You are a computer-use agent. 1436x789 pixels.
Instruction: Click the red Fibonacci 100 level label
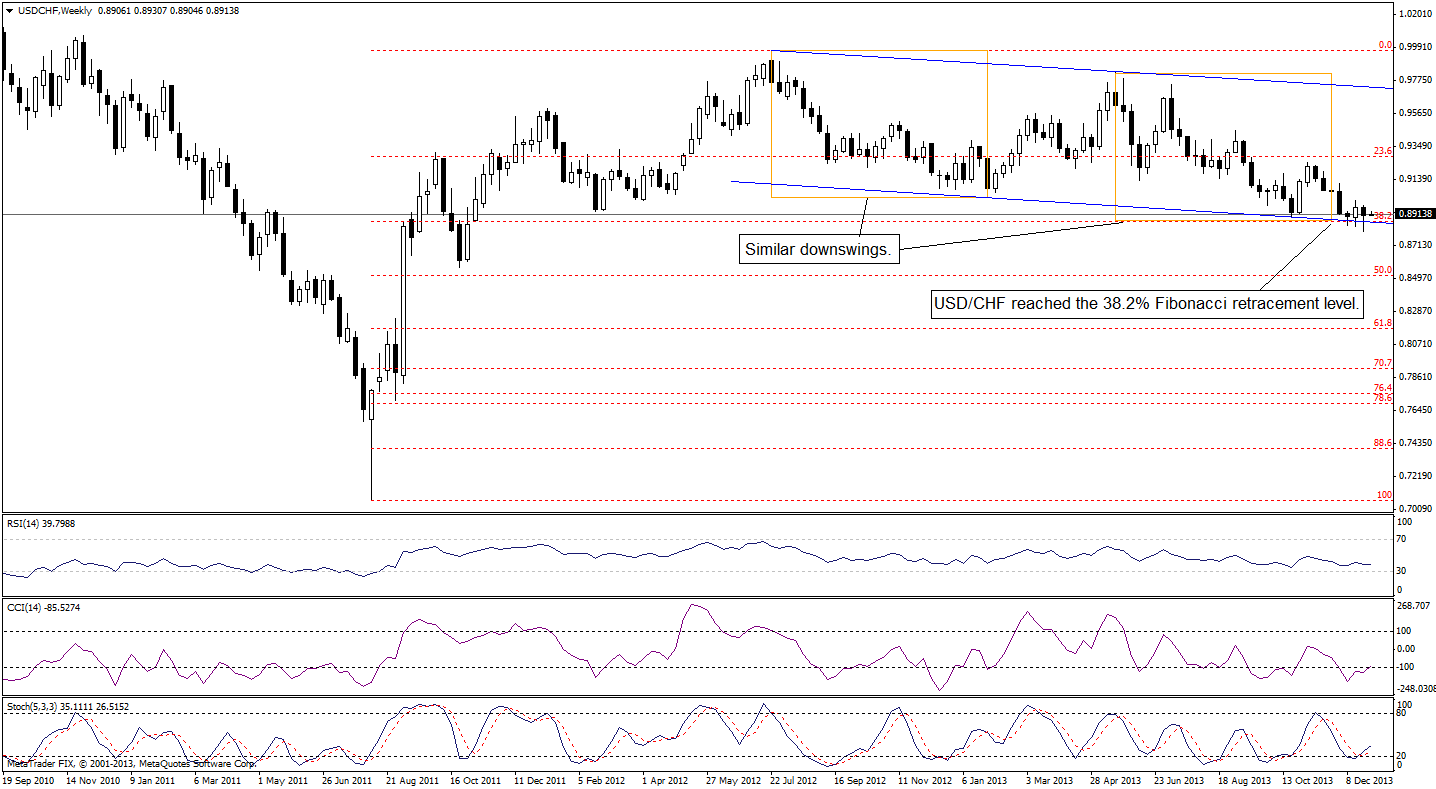[1386, 495]
